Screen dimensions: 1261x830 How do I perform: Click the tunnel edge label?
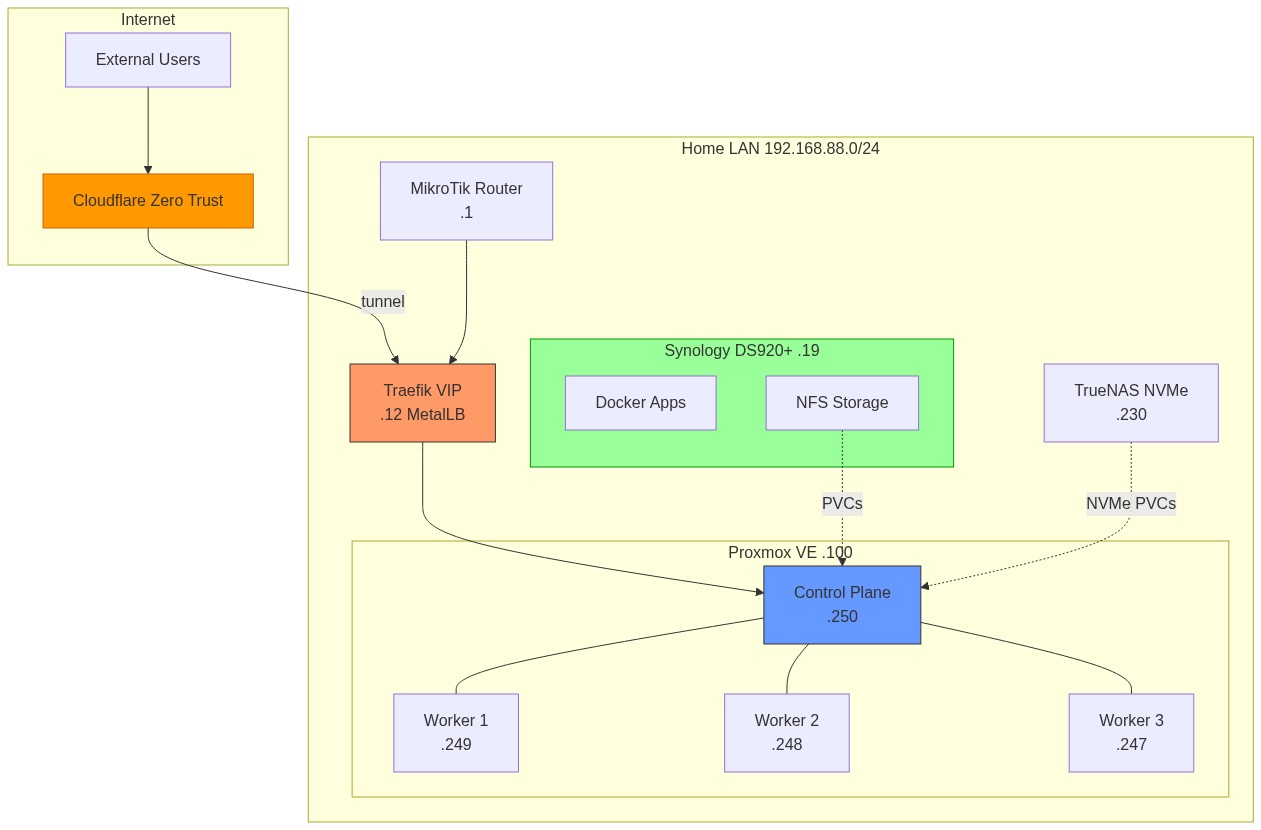383,301
